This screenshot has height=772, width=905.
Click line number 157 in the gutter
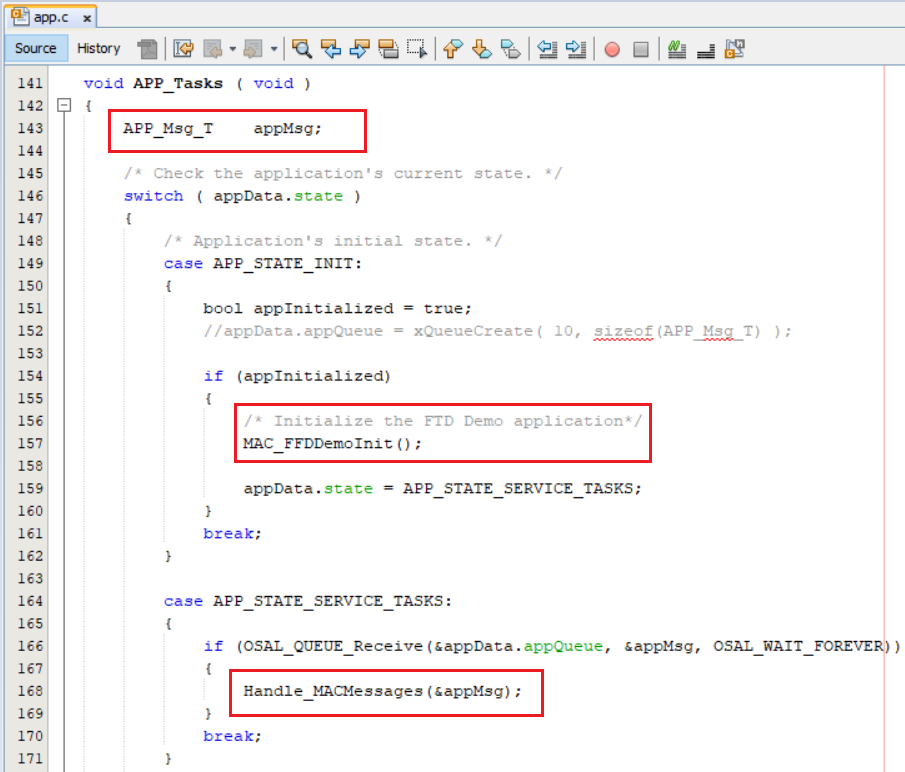pos(30,443)
